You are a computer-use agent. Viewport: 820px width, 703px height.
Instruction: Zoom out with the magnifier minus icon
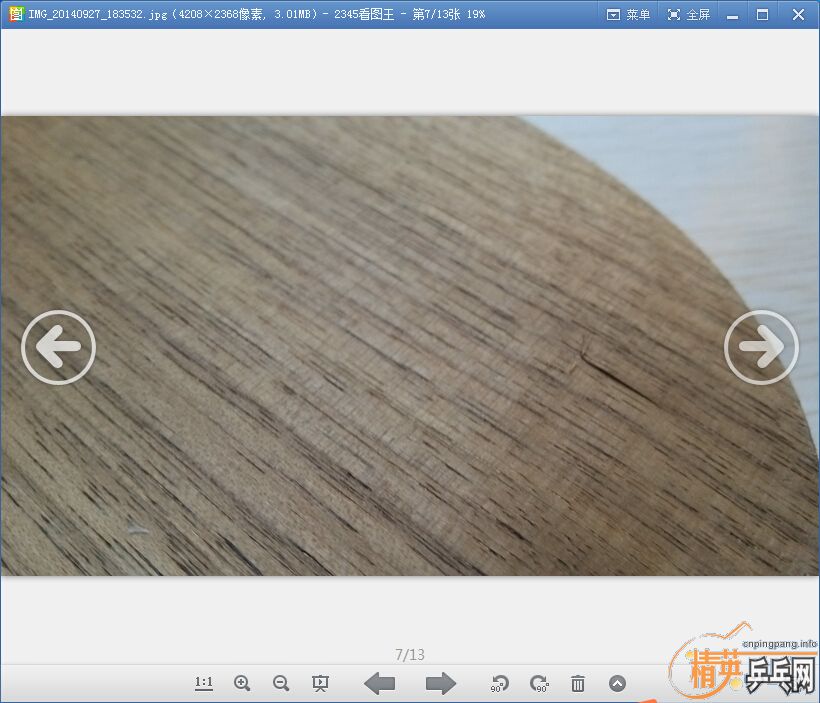coord(281,683)
